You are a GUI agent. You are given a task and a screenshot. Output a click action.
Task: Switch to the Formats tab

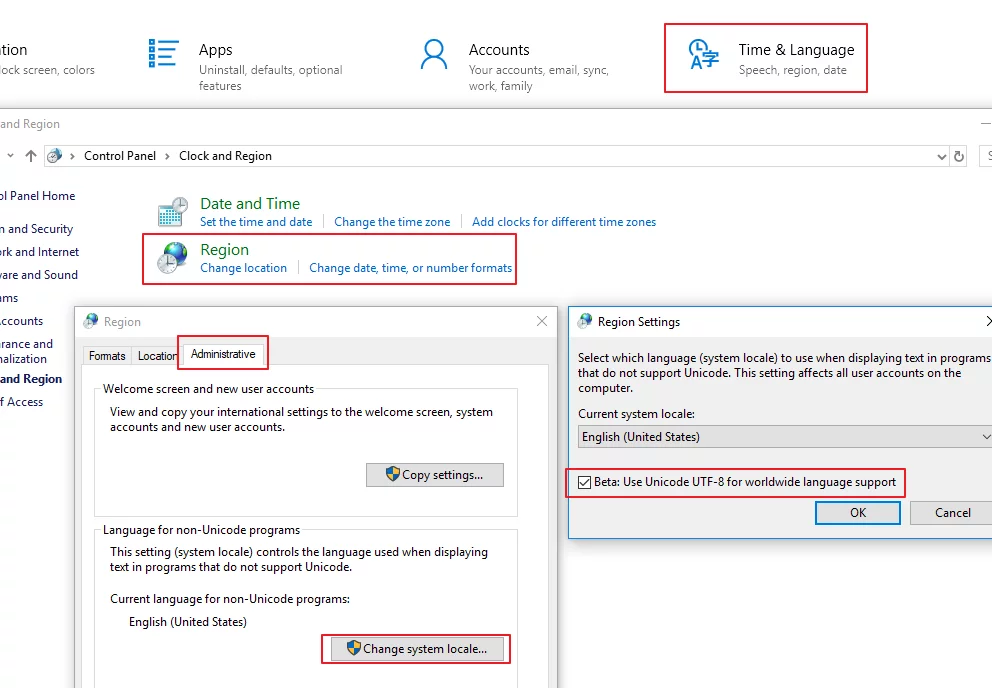coord(107,356)
